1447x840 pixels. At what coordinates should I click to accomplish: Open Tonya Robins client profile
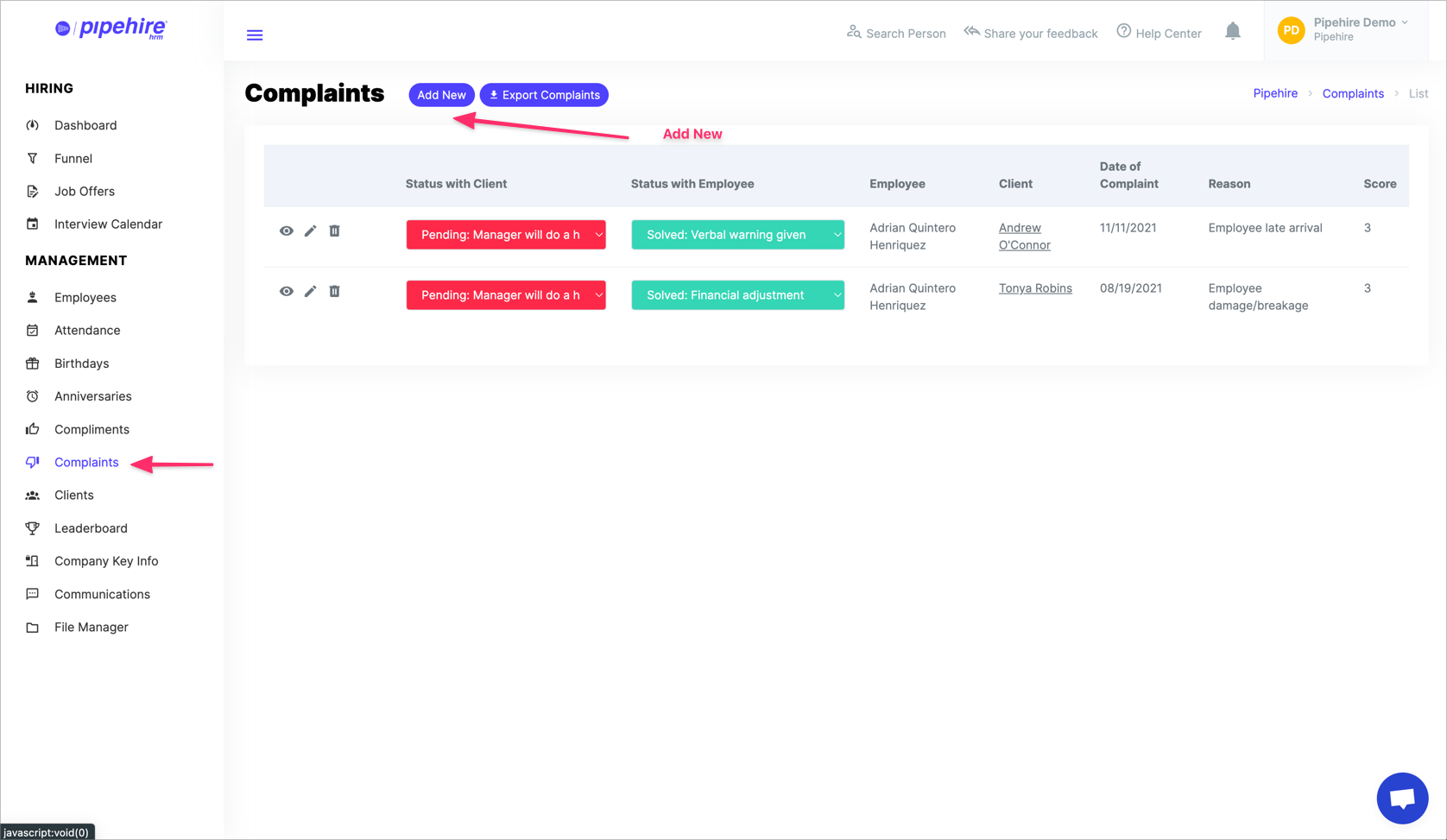pyautogui.click(x=1035, y=287)
